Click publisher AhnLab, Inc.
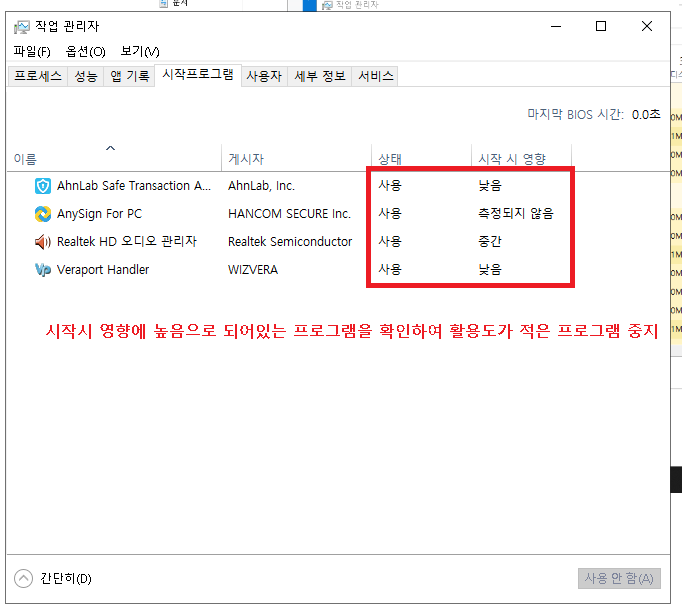The height and width of the screenshot is (613, 682). (x=261, y=186)
